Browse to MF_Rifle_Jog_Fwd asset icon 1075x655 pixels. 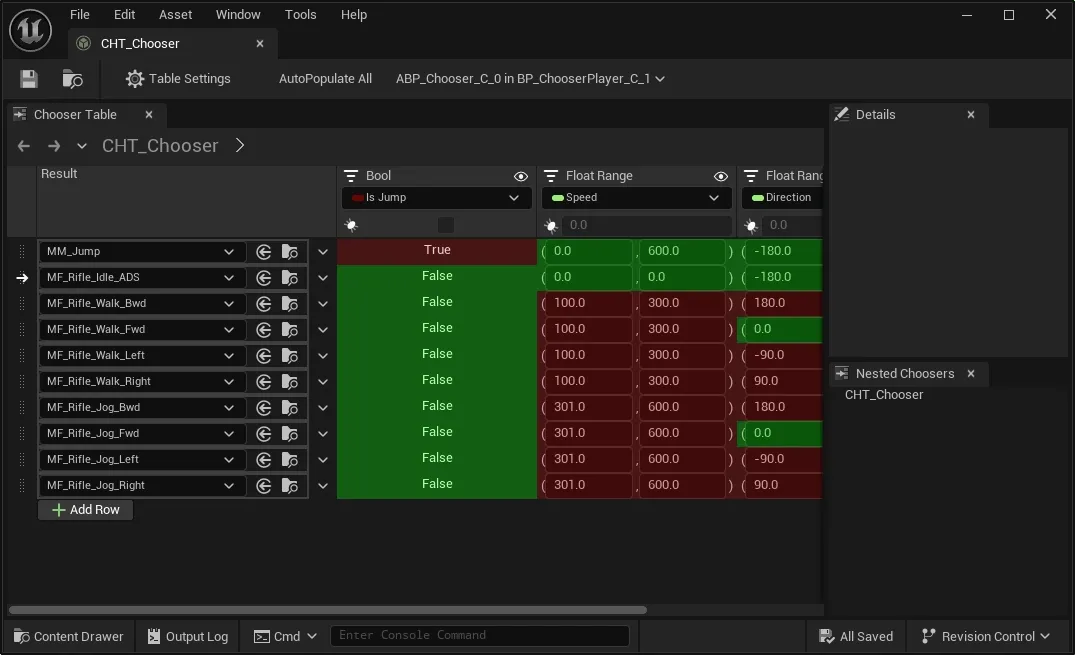[289, 434]
